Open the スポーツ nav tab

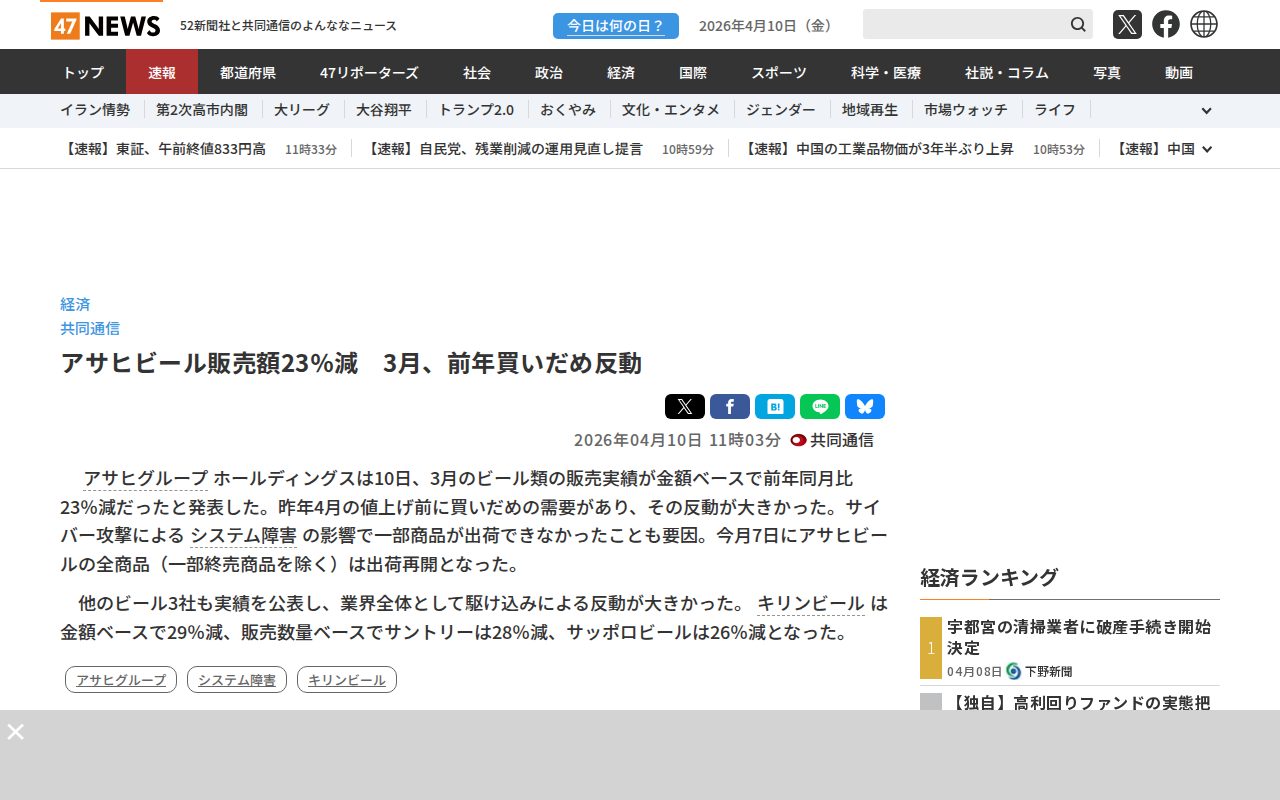click(779, 72)
